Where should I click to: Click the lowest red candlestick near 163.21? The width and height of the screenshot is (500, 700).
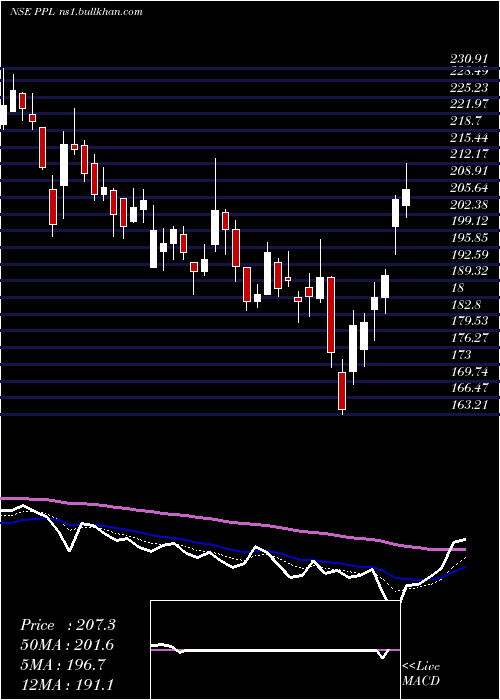(342, 391)
